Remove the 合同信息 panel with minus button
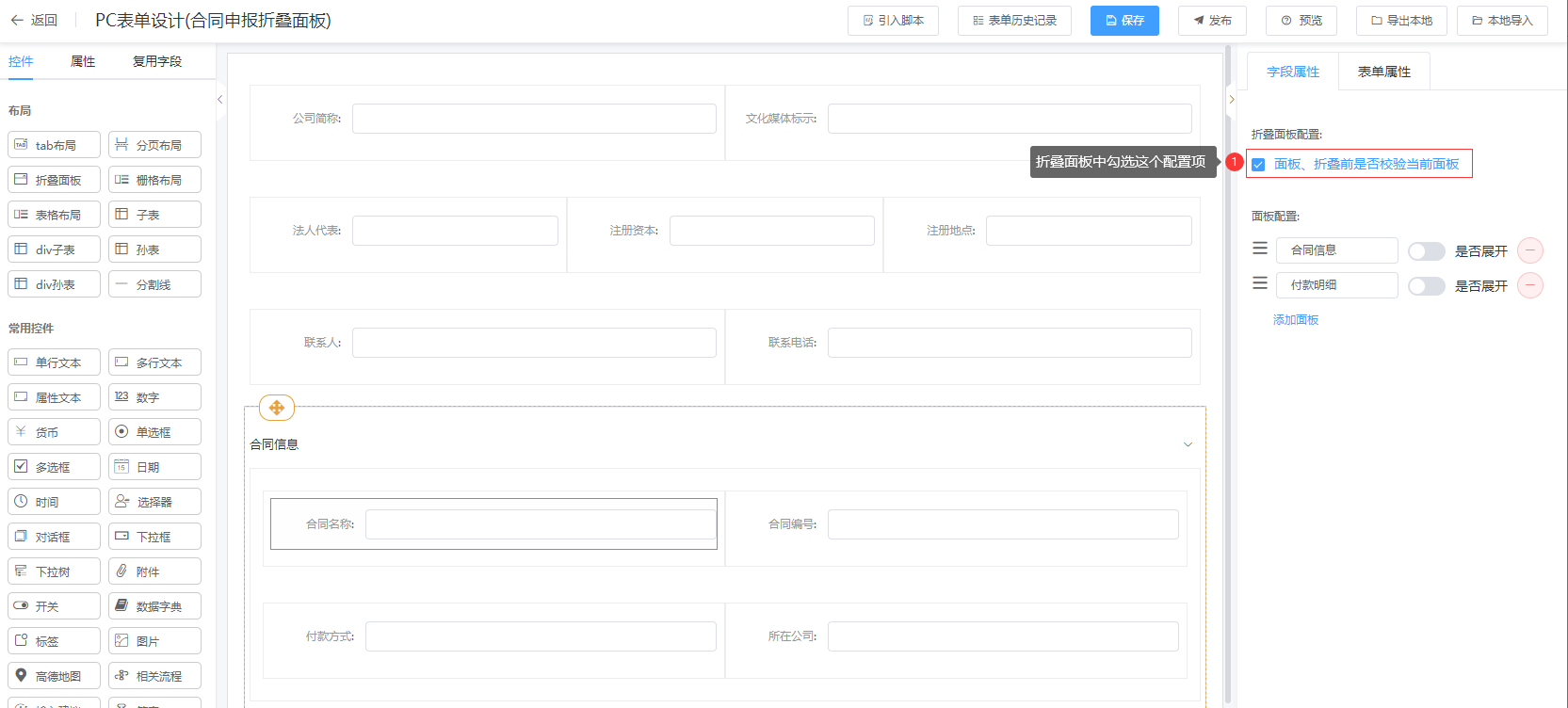The height and width of the screenshot is (708, 1568). pos(1530,250)
